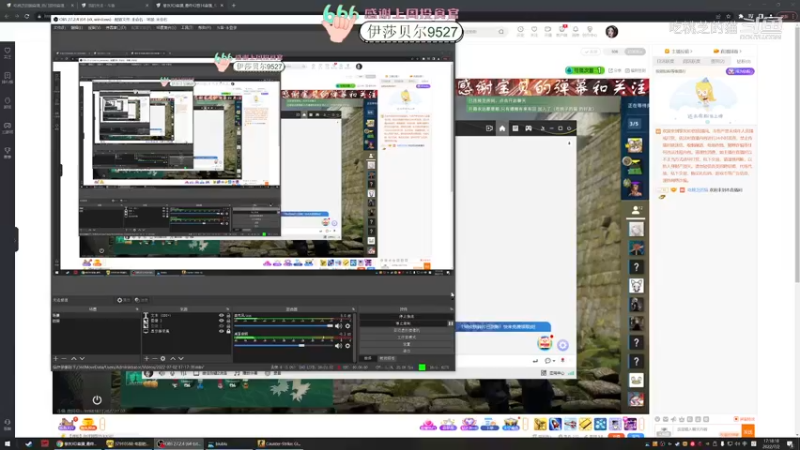The height and width of the screenshot is (450, 800).
Task: Toggle visibility of the third OBS source
Action: (221, 326)
